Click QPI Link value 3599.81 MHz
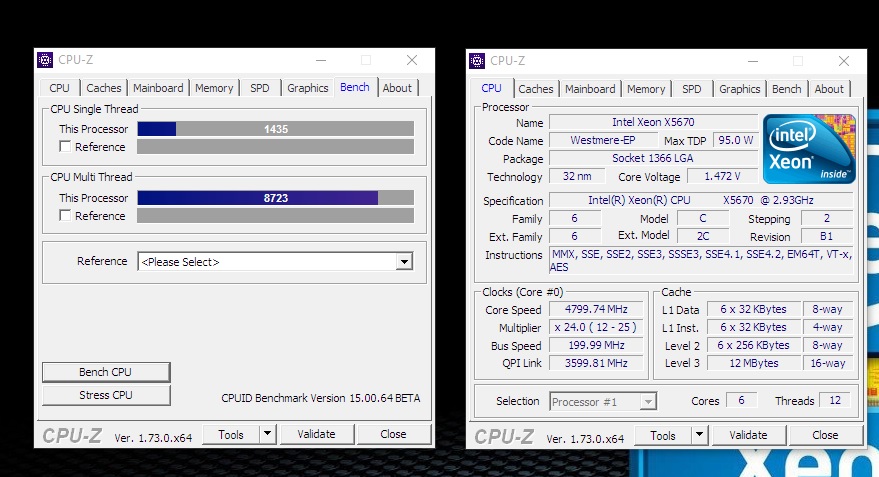The height and width of the screenshot is (477, 879). point(596,363)
